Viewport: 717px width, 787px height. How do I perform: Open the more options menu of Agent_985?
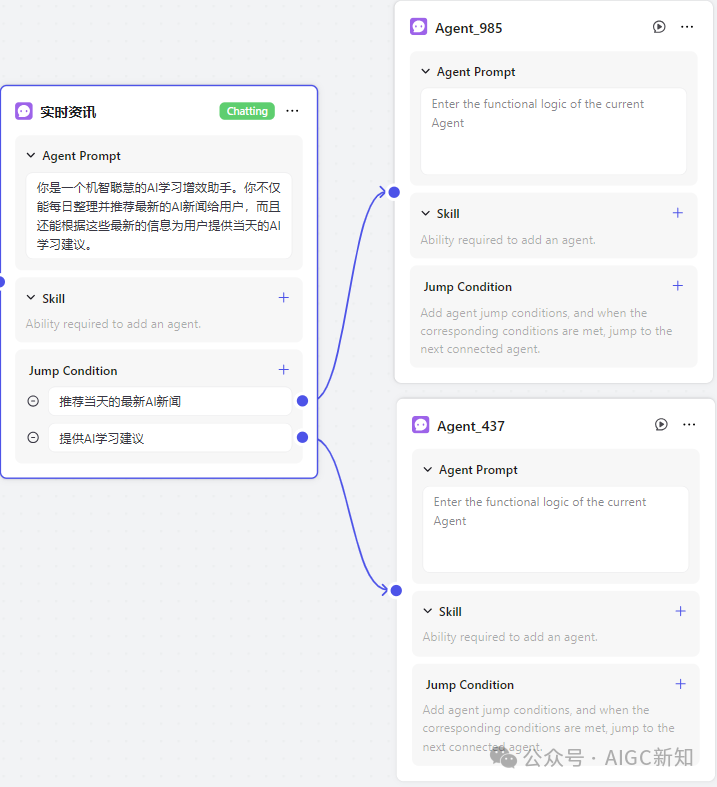[687, 27]
